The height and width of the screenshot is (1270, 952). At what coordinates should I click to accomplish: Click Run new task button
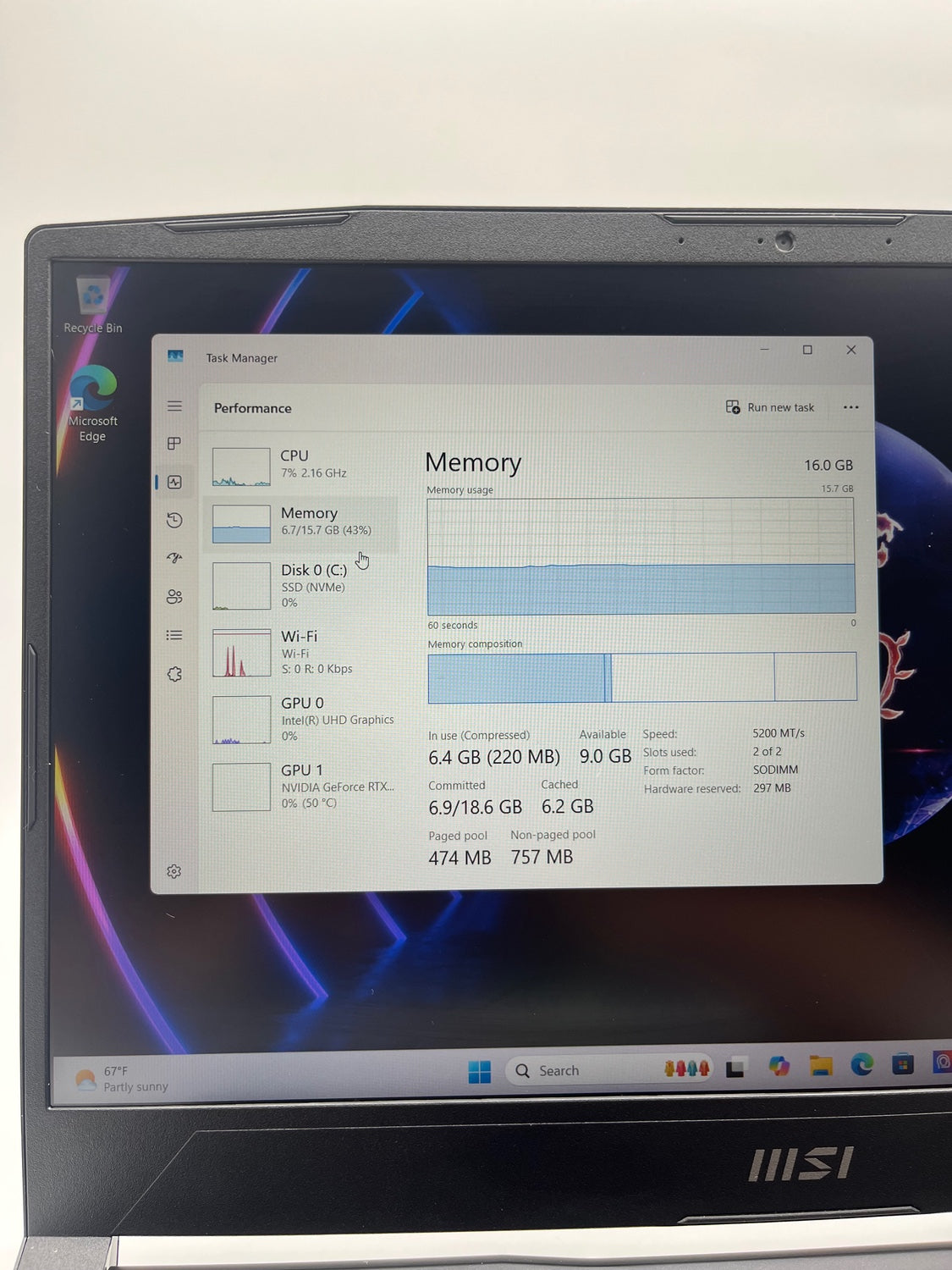(770, 407)
